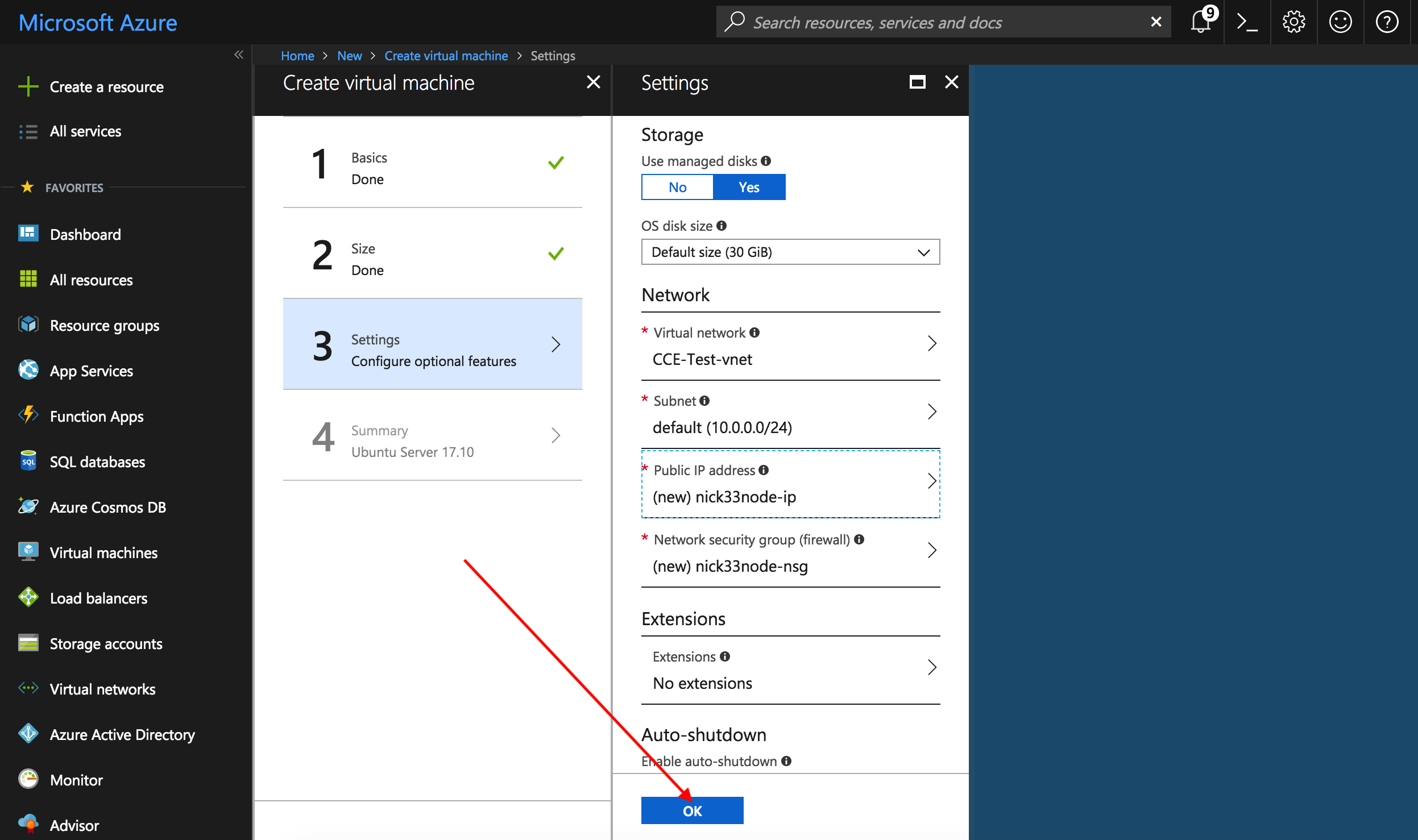Open Create a resource menu item
The width and height of the screenshot is (1418, 840).
click(107, 87)
